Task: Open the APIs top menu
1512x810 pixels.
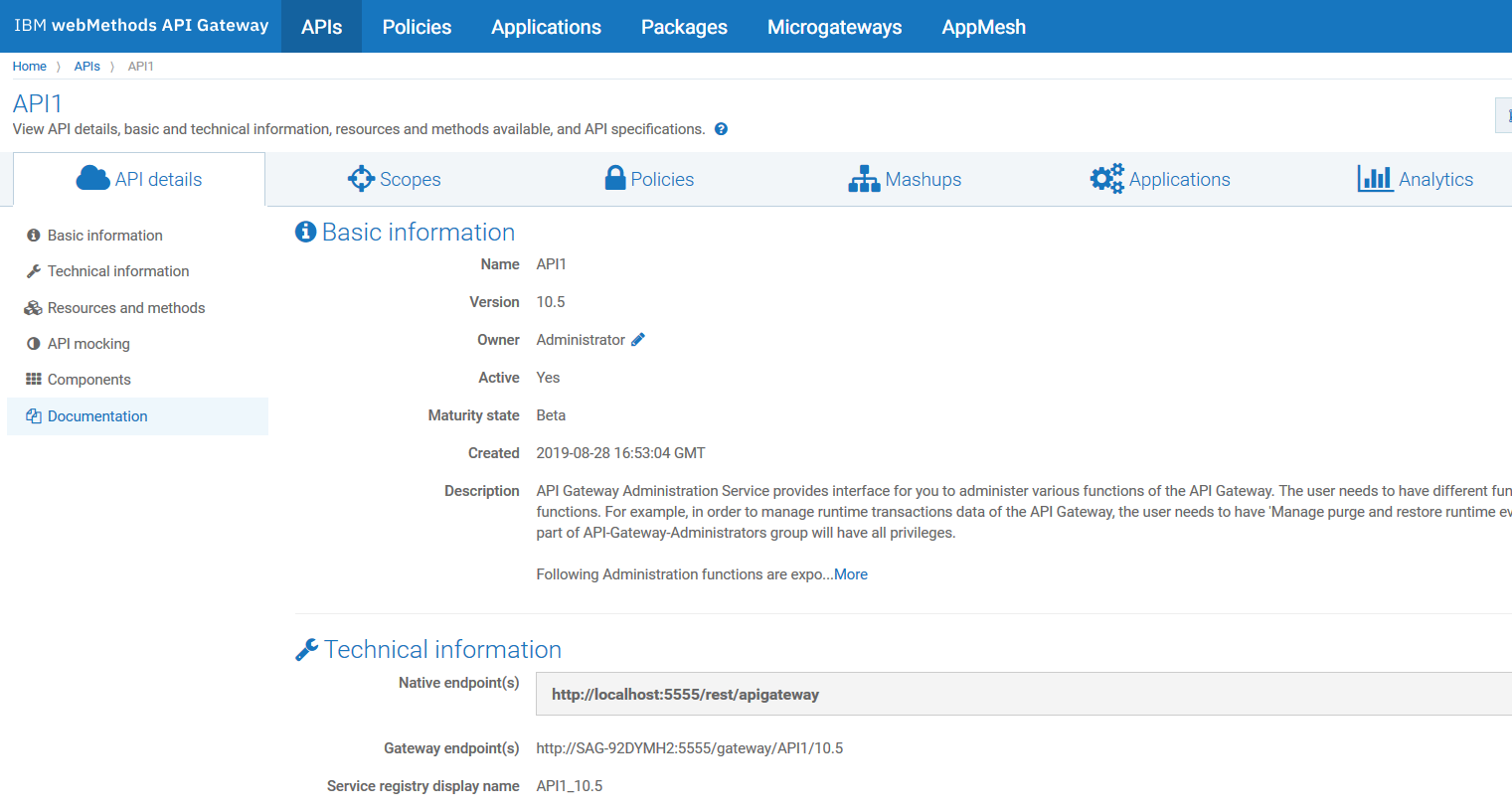Action: click(x=322, y=27)
